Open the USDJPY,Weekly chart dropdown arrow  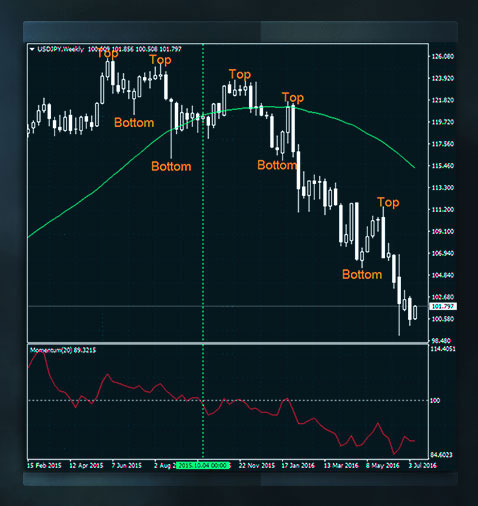click(32, 49)
